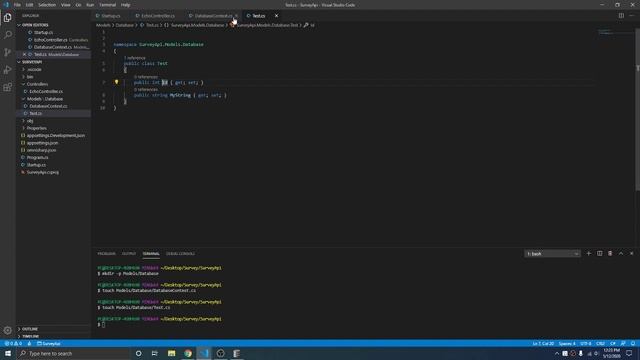
Task: Open Chrome from the taskbar
Action: coord(188,353)
